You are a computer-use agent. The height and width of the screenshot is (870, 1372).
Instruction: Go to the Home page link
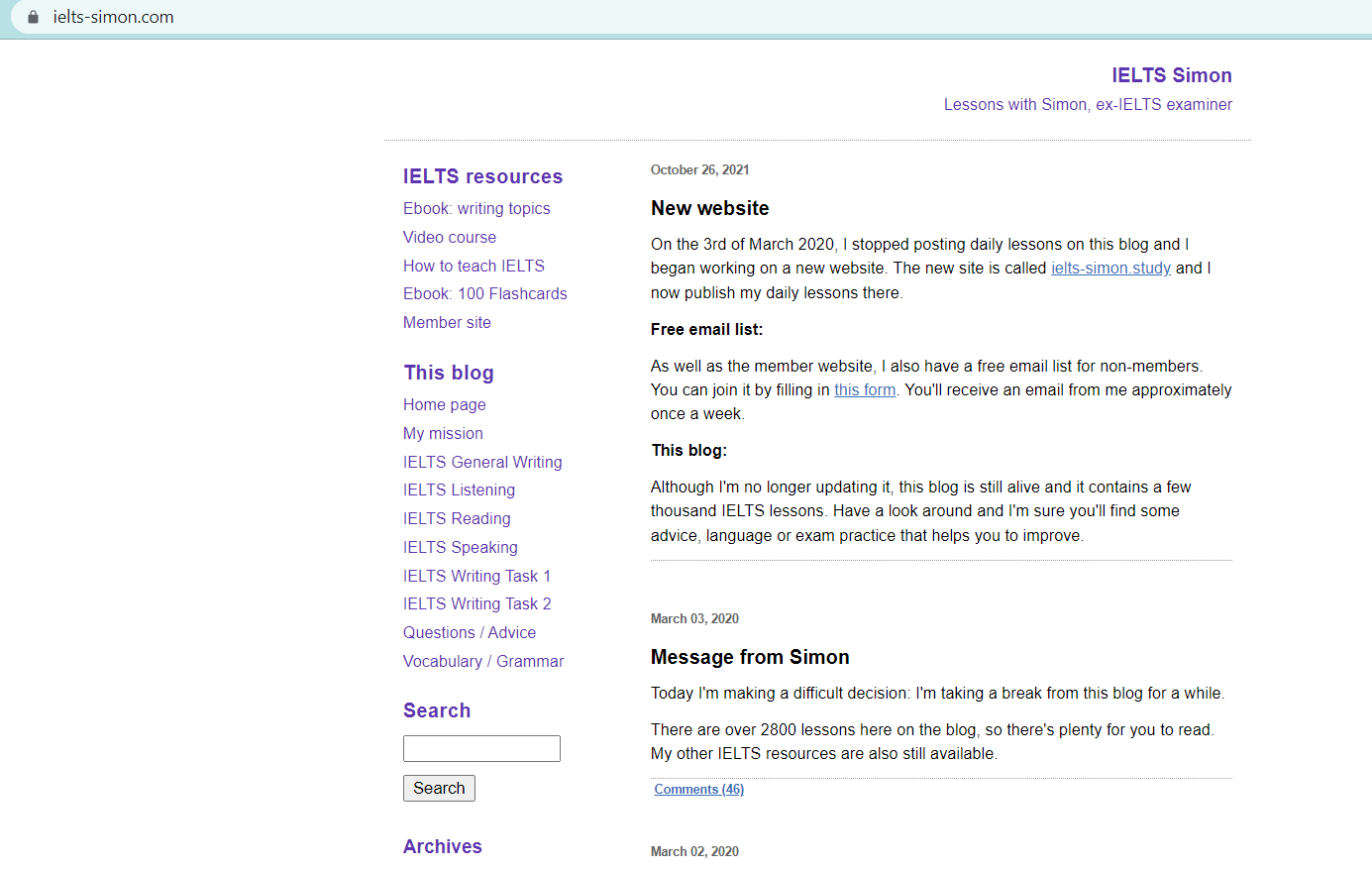pyautogui.click(x=445, y=404)
